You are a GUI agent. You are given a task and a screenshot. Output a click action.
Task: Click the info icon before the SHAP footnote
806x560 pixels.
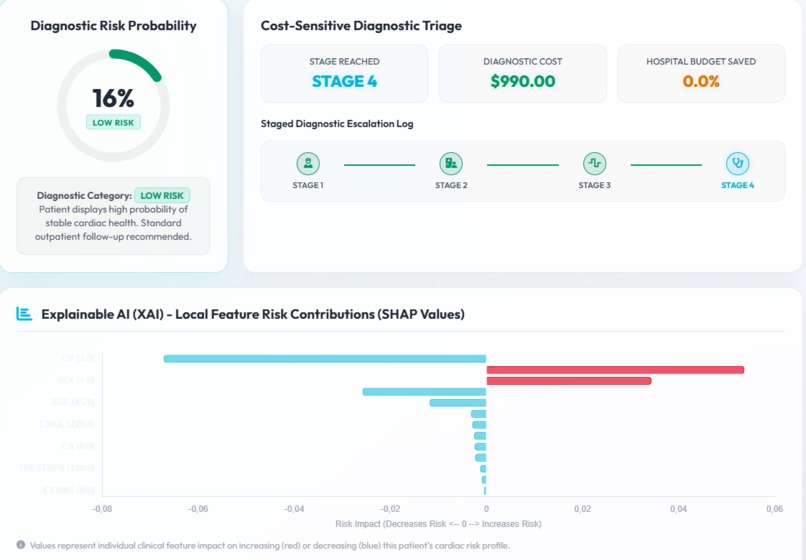tap(21, 545)
